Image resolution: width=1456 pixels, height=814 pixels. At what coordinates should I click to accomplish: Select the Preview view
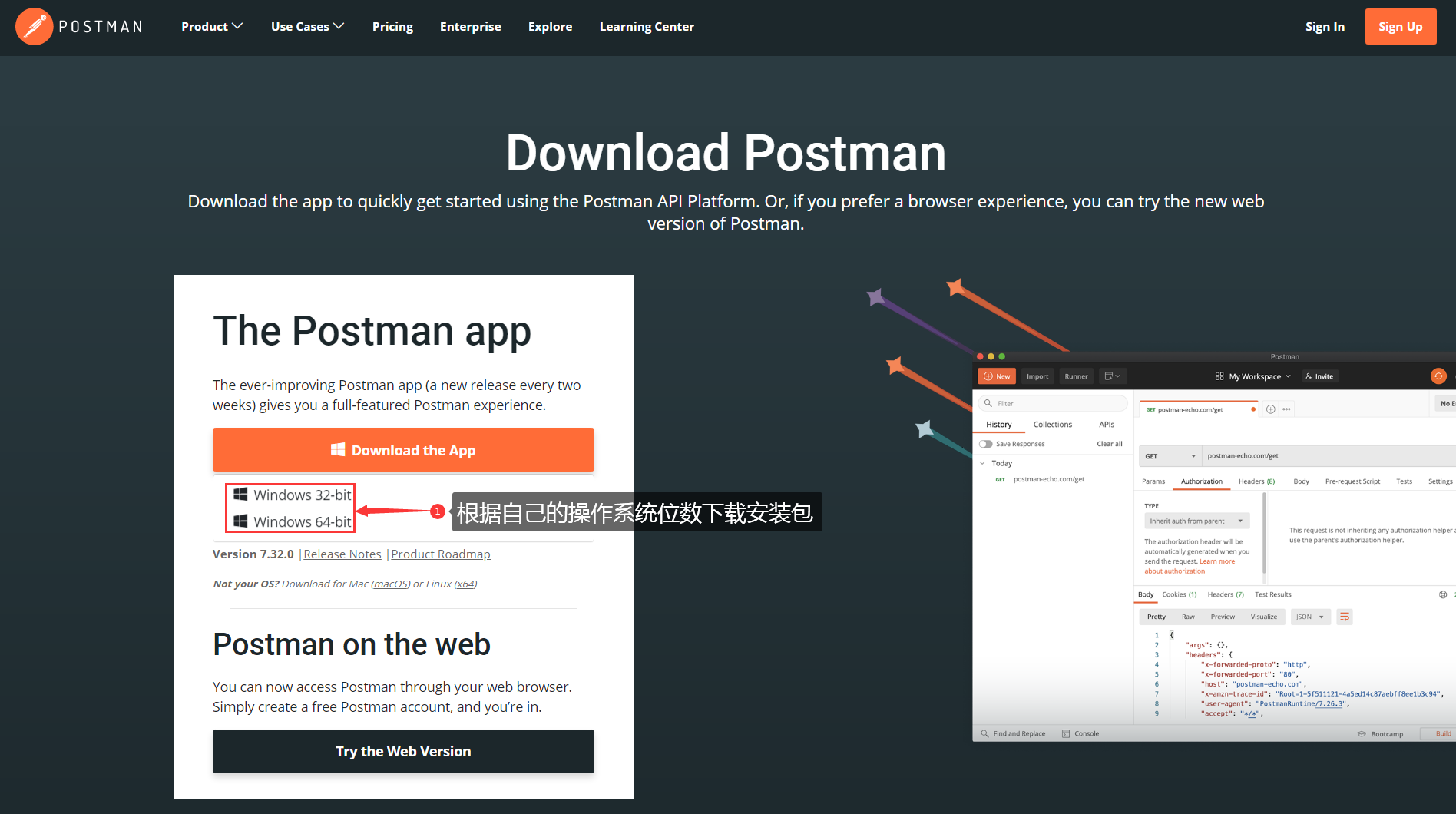[x=1223, y=617]
